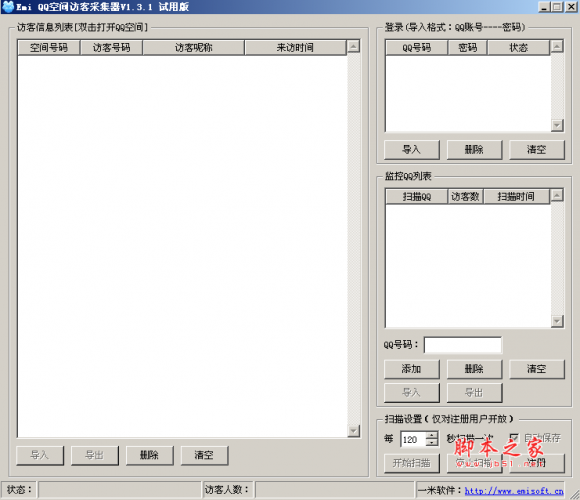Sort by 访客号码 column header
Image resolution: width=580 pixels, height=500 pixels.
point(111,48)
